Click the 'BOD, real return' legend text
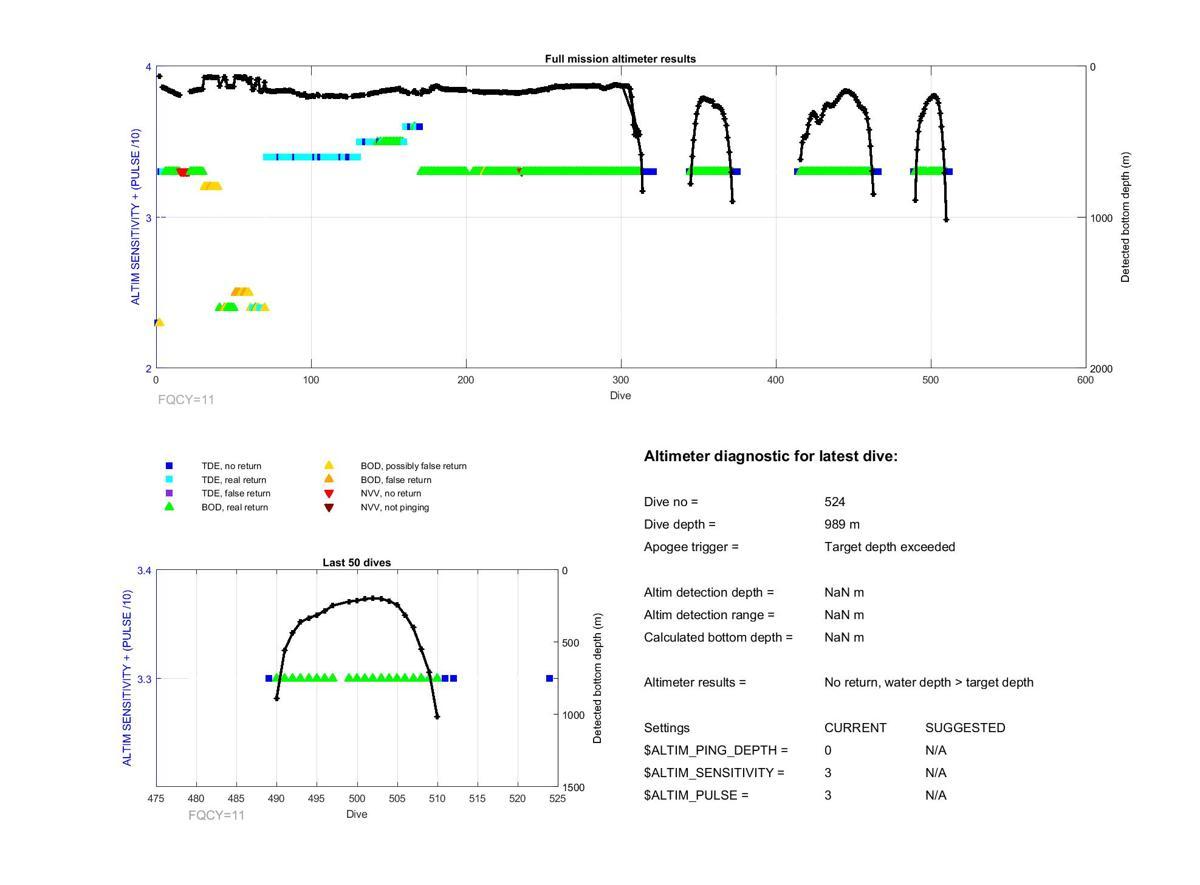The height and width of the screenshot is (885, 1200). coord(235,507)
